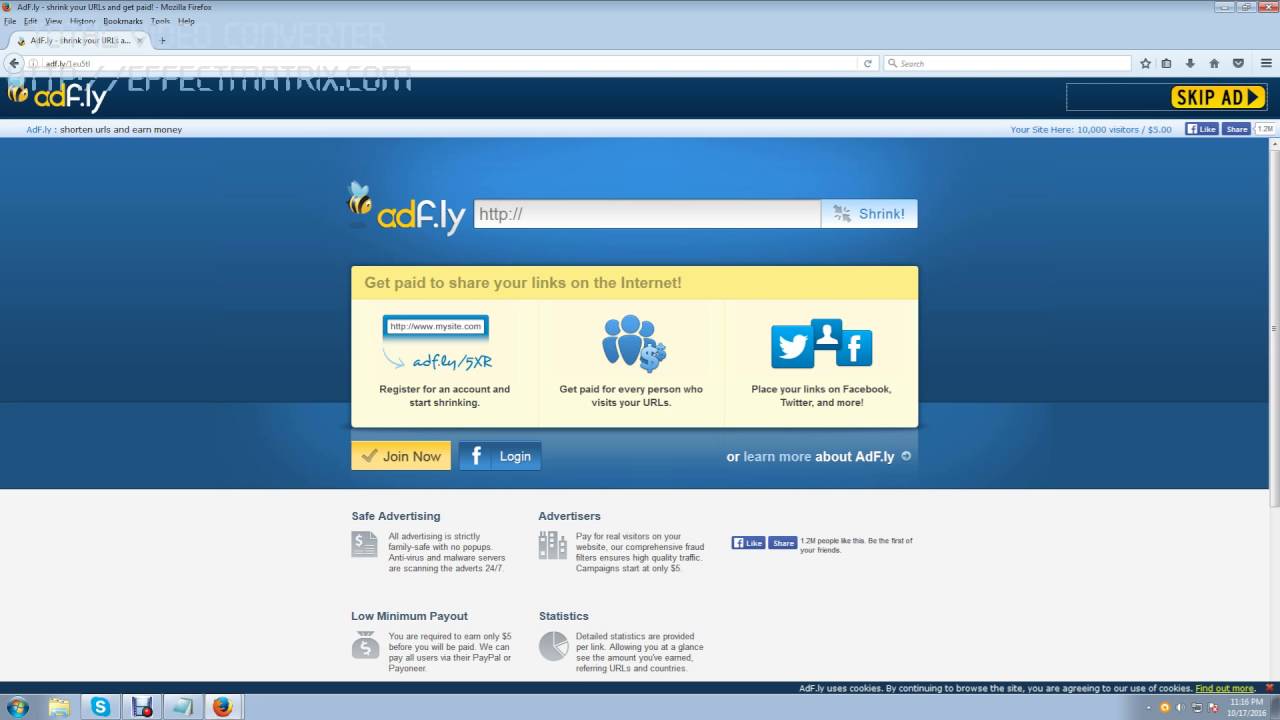Close the cookie notice bar
This screenshot has height=720, width=1280.
pyautogui.click(x=1267, y=688)
